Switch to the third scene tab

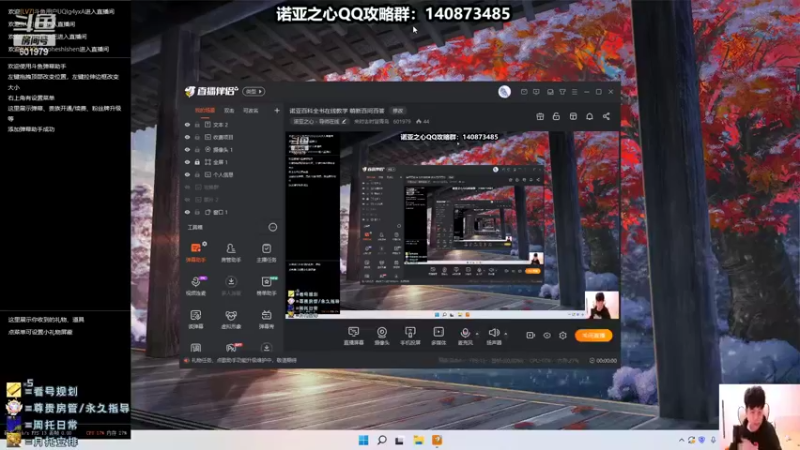tap(251, 110)
